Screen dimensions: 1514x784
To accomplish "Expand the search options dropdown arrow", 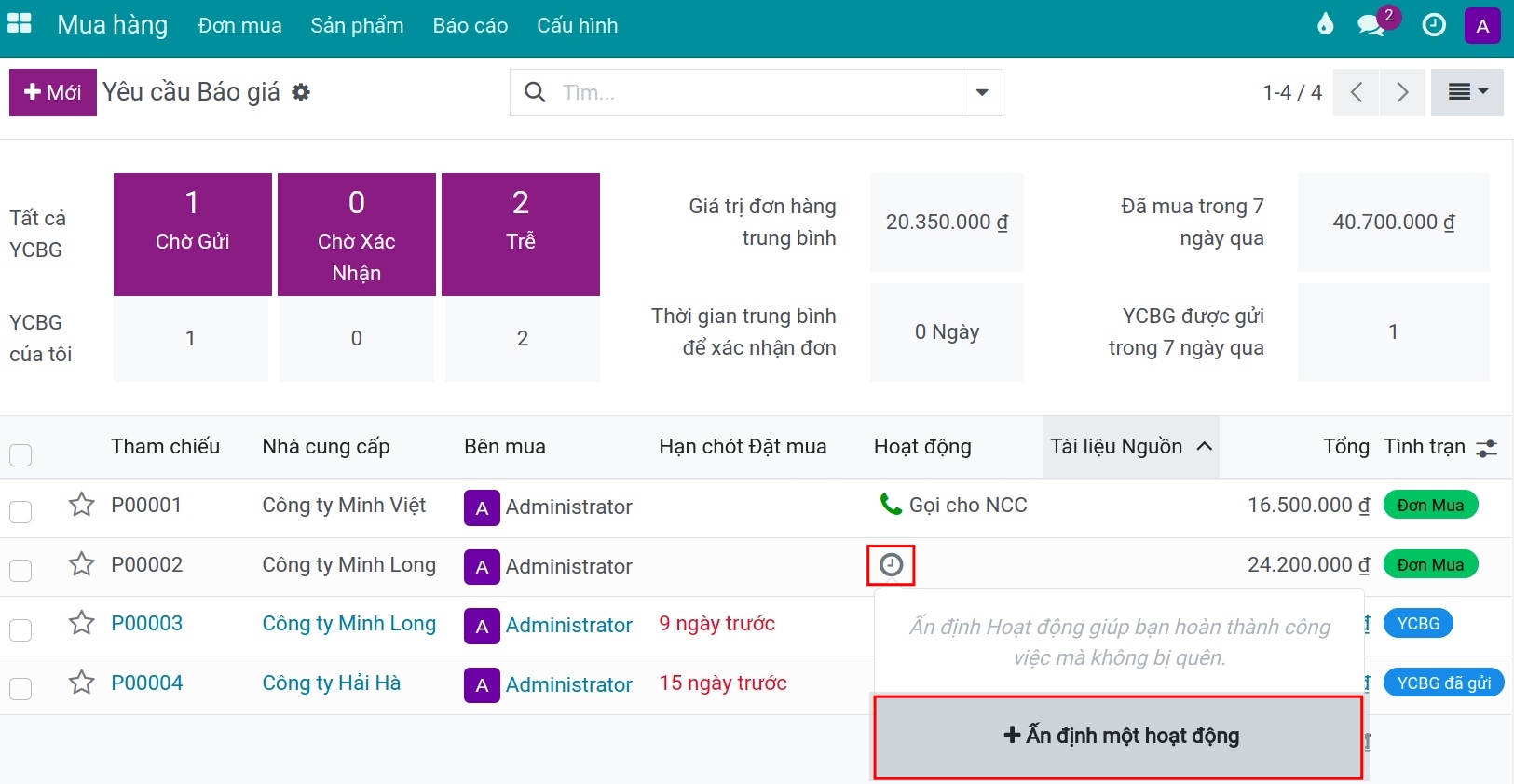I will click(982, 92).
